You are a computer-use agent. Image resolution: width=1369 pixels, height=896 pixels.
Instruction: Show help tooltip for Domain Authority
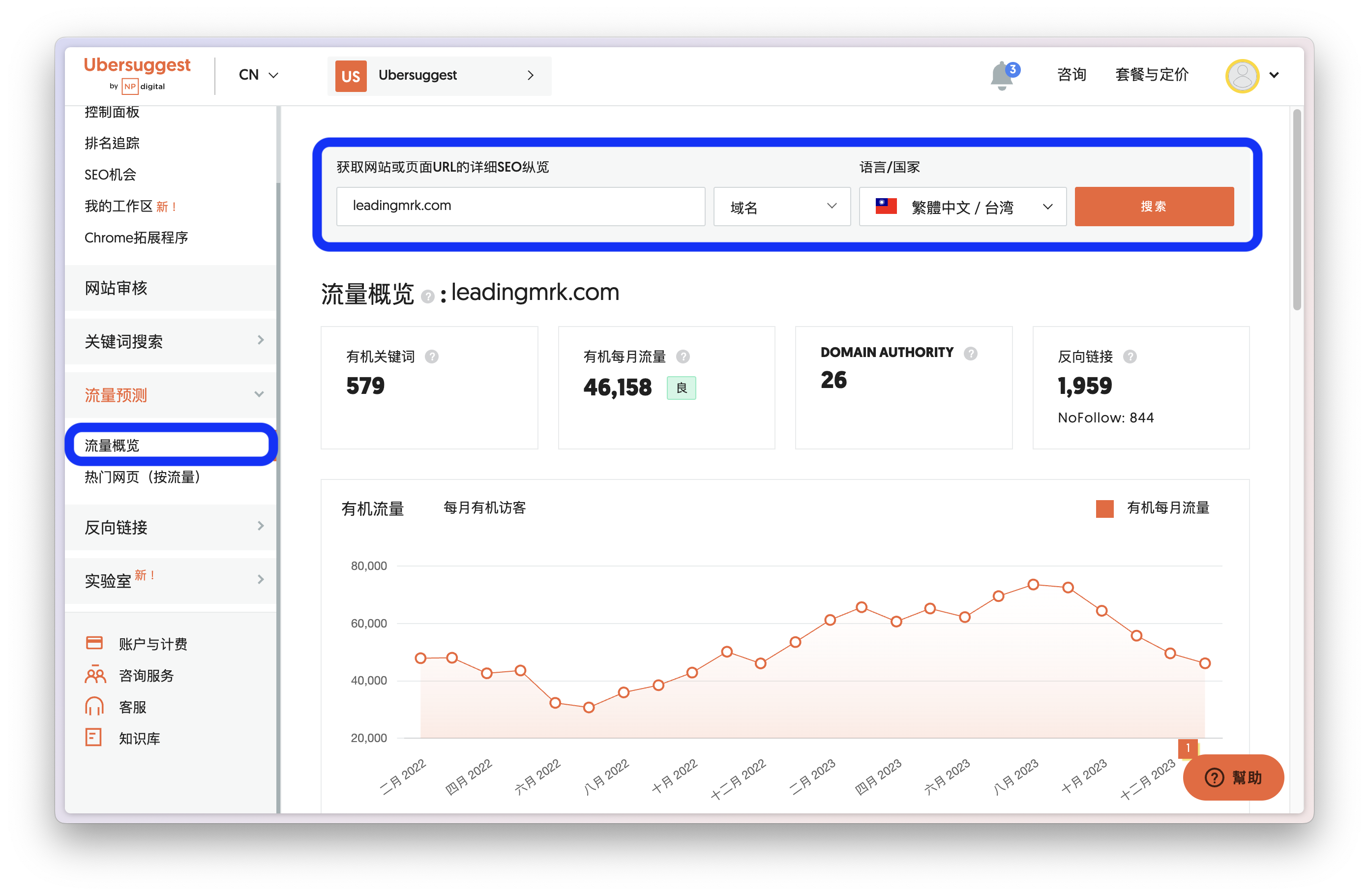(970, 353)
